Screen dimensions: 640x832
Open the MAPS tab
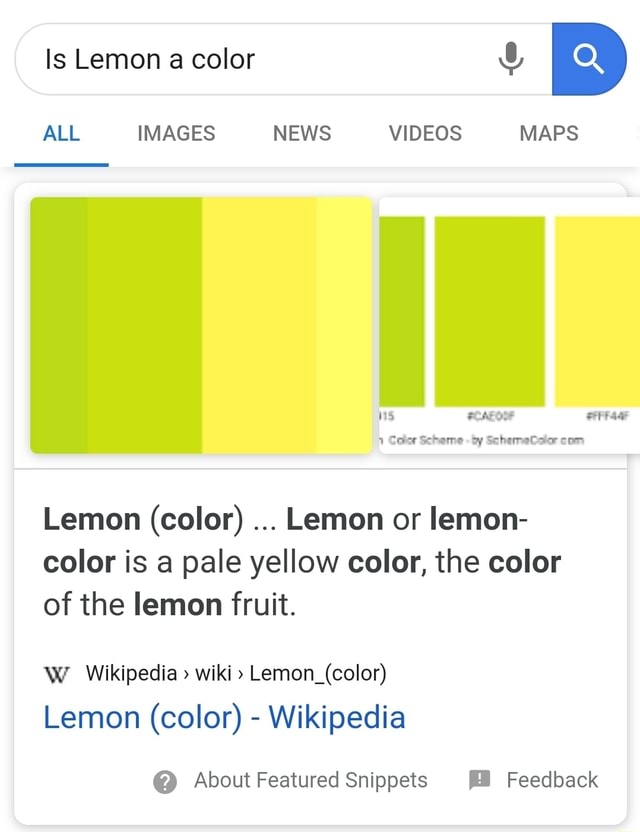(548, 133)
